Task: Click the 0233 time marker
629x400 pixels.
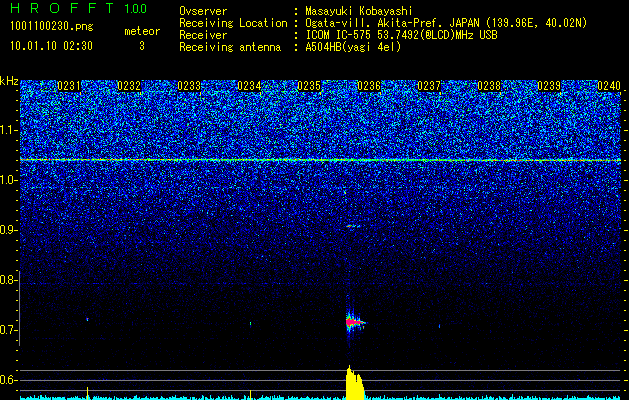Action: 189,86
